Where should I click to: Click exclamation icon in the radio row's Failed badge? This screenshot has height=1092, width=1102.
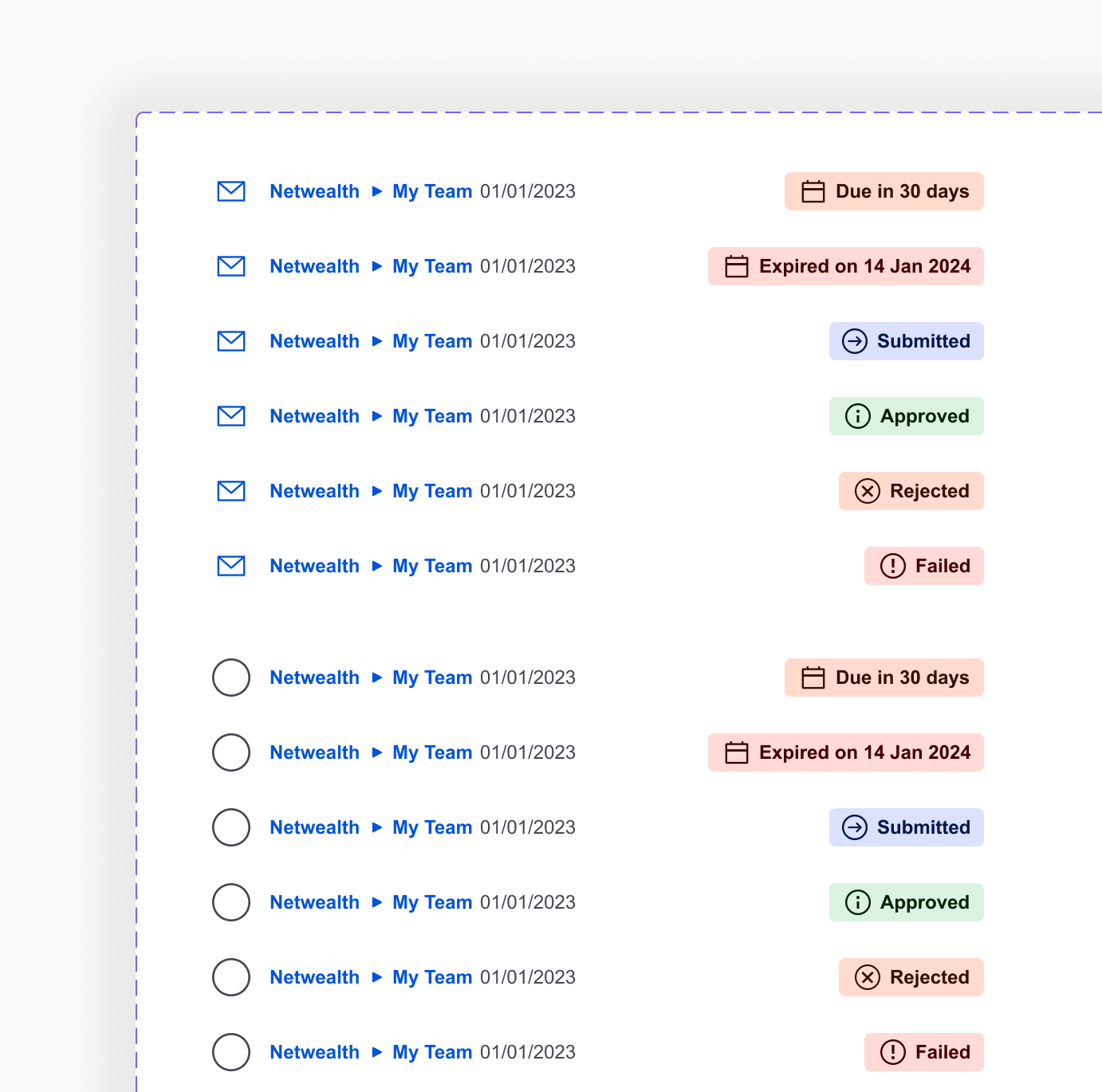[x=892, y=1052]
